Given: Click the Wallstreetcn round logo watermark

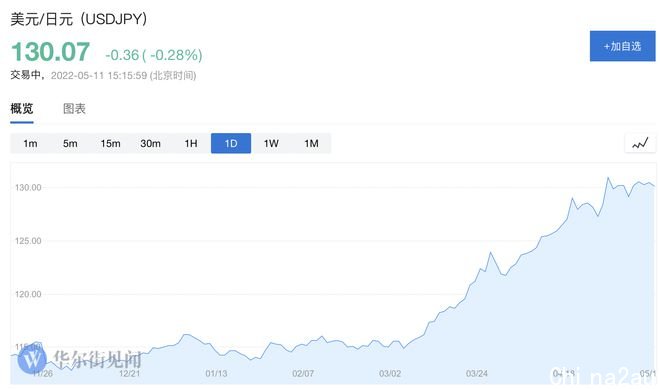Looking at the screenshot, I should [32, 359].
